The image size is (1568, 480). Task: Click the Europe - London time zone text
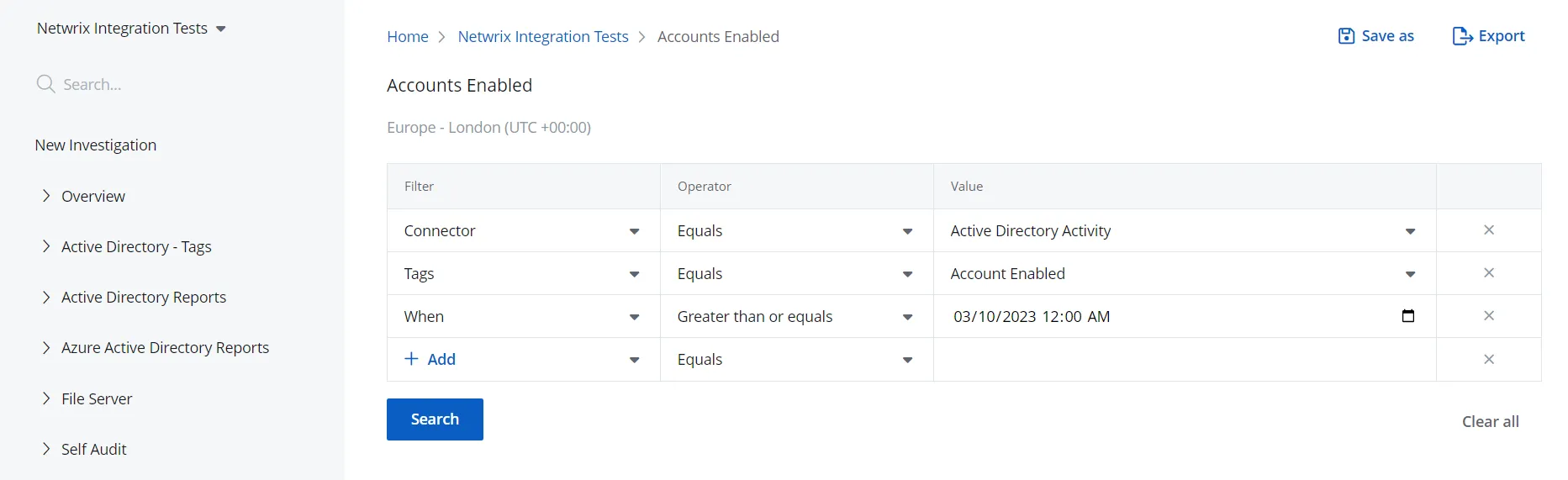click(x=488, y=128)
